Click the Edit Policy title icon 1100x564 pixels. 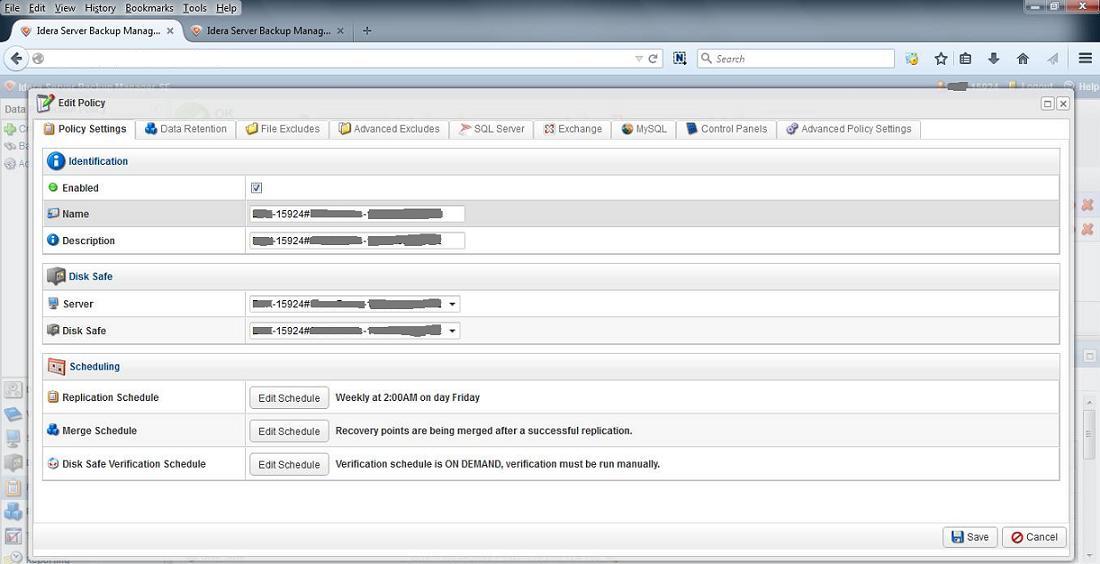click(x=45, y=103)
